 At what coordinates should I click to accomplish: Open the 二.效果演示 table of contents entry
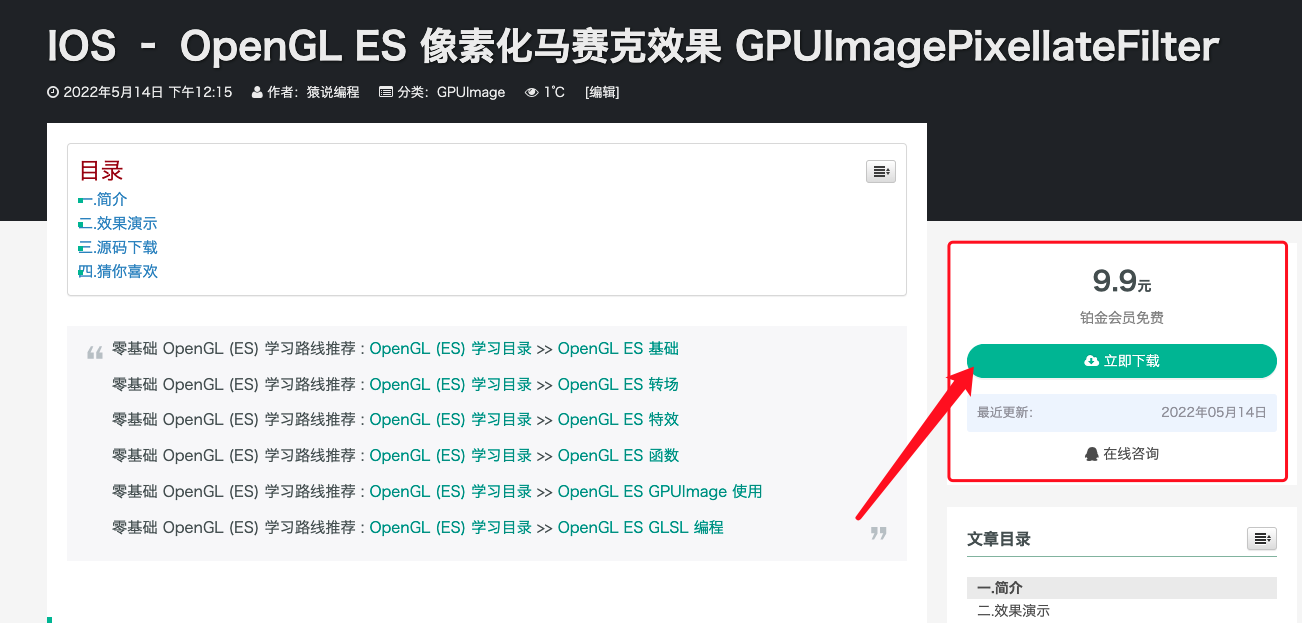(x=117, y=223)
